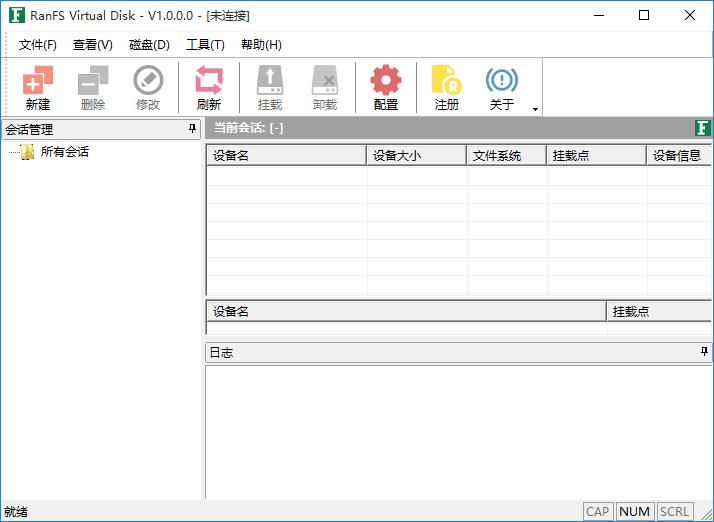Open the 磁盘(D) menu
The image size is (714, 522).
click(149, 45)
